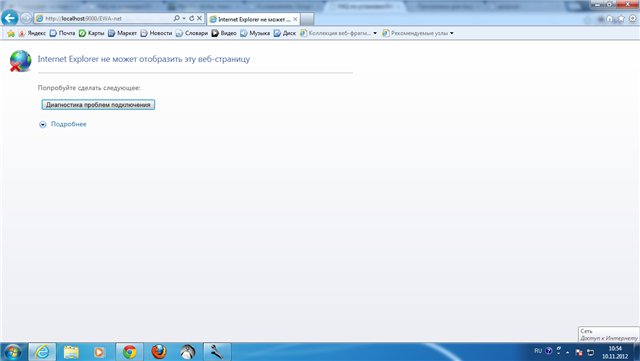Show hidden tray icons arrow

tap(567, 352)
